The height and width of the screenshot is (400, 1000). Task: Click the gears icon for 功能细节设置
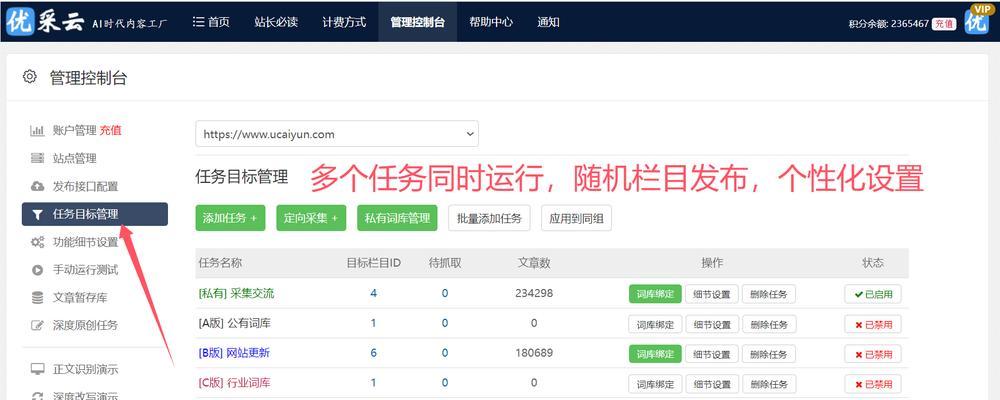click(38, 242)
